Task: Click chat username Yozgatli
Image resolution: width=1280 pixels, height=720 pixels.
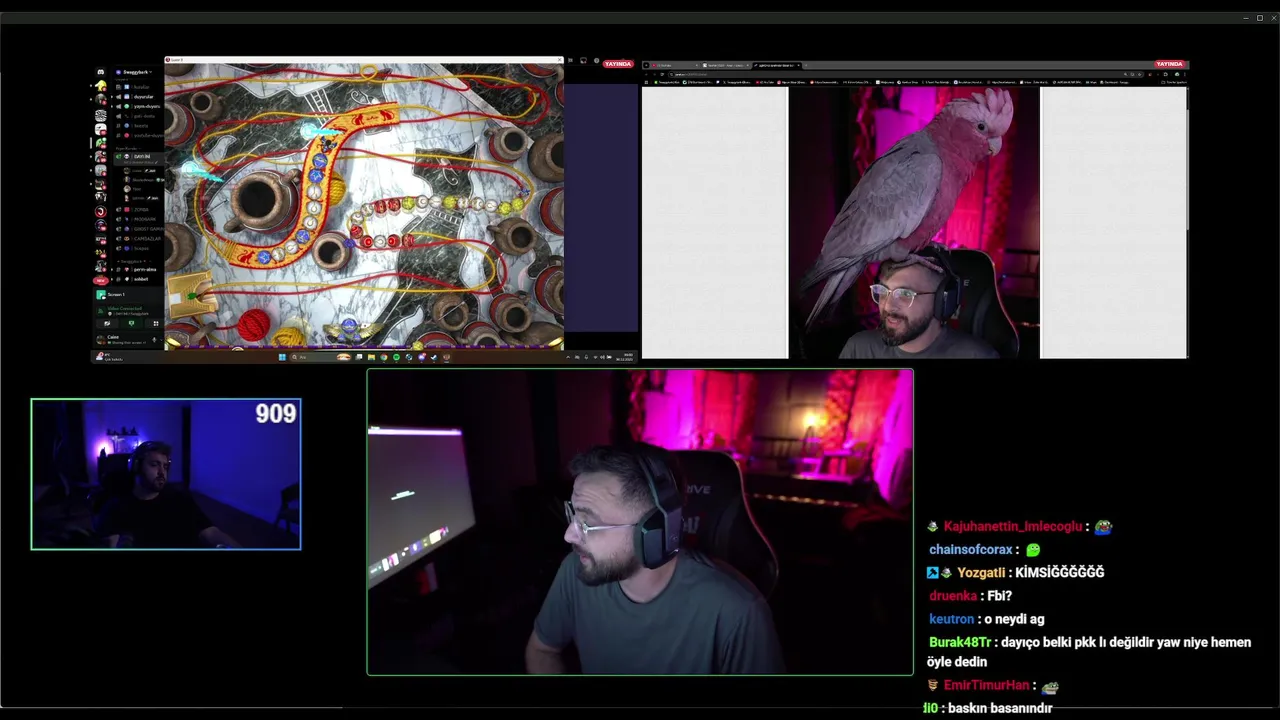Action: 980,572
